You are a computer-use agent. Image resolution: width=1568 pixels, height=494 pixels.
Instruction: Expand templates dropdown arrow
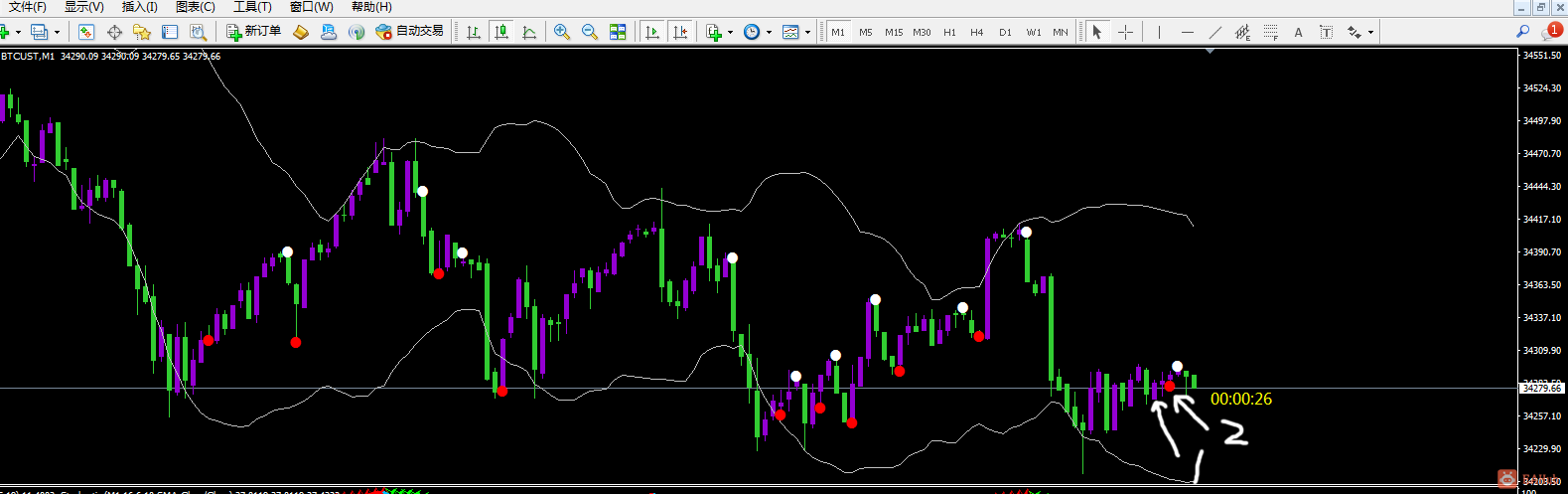807,32
